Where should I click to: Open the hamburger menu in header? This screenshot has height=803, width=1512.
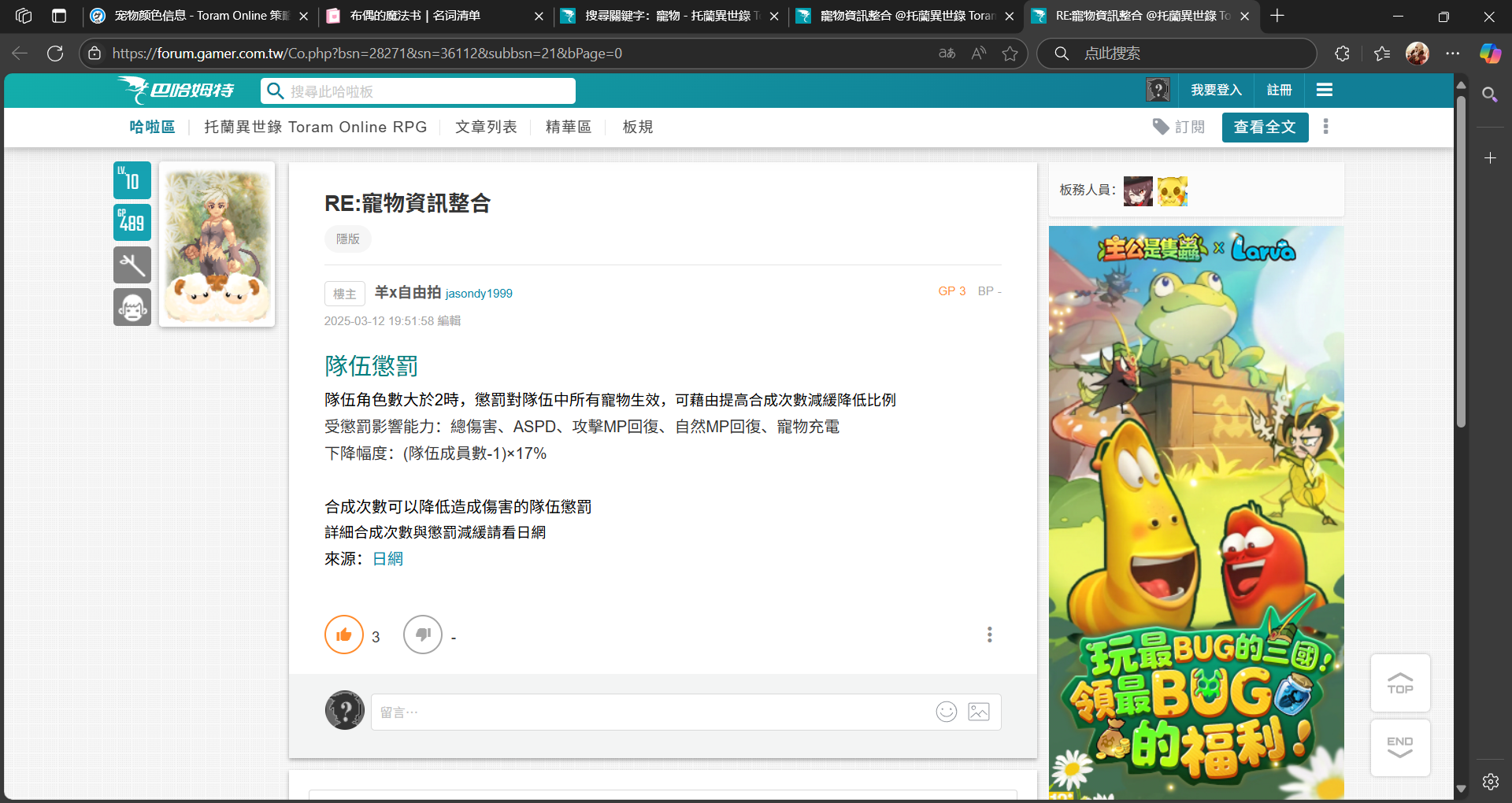coord(1325,90)
